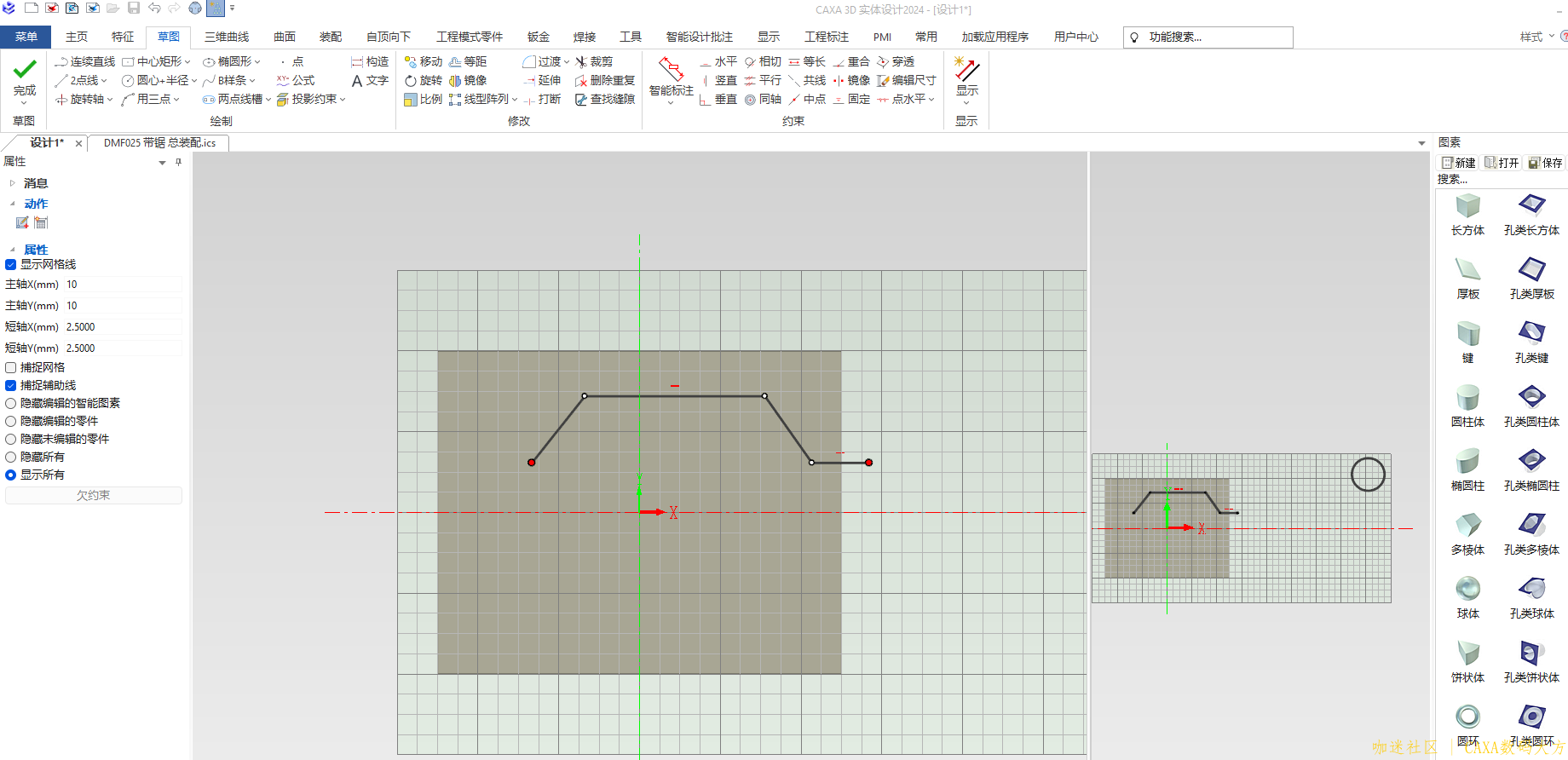Open the 投影约束 dropdown arrow
The image size is (1568, 760).
click(343, 99)
